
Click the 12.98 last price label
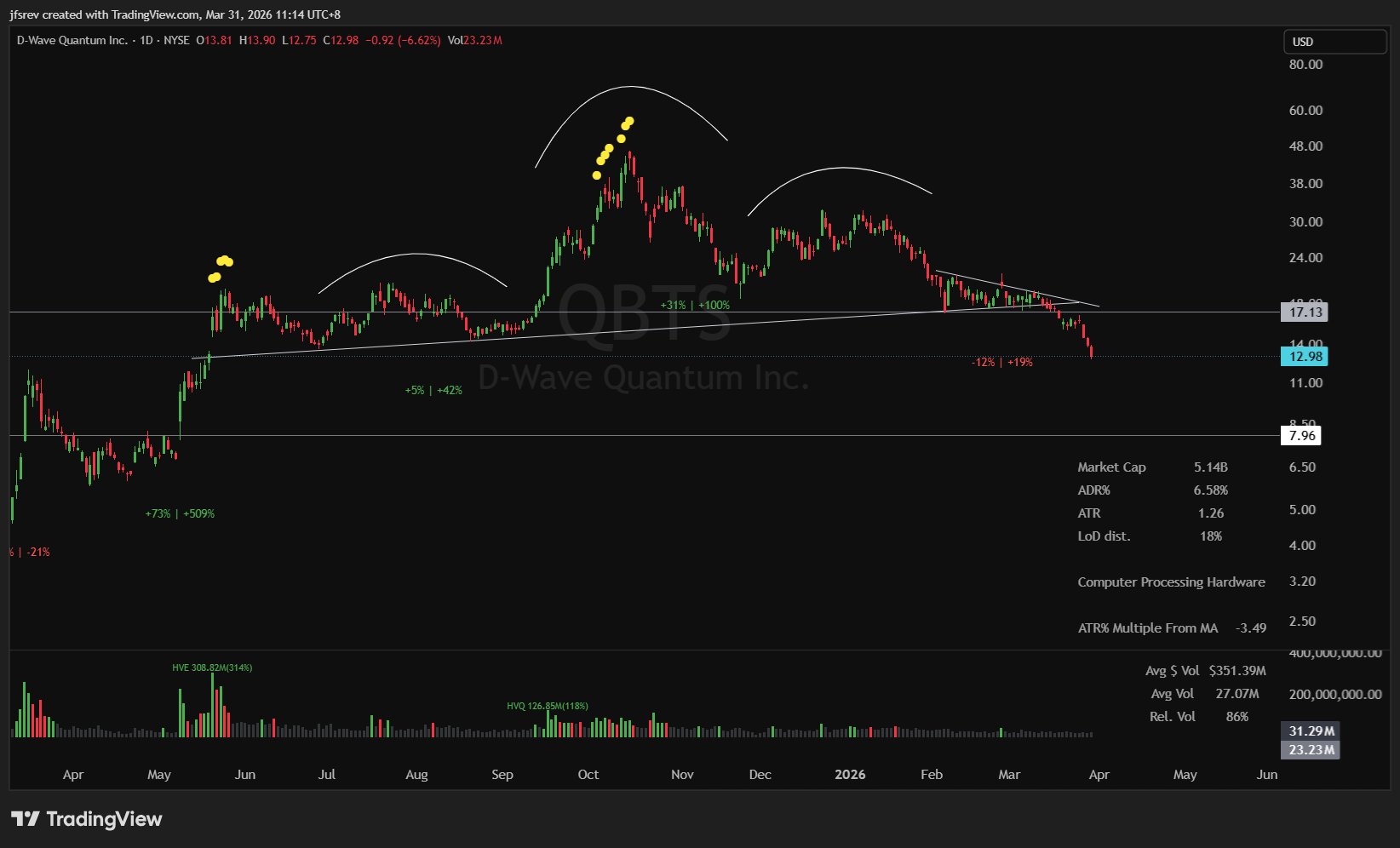1305,357
